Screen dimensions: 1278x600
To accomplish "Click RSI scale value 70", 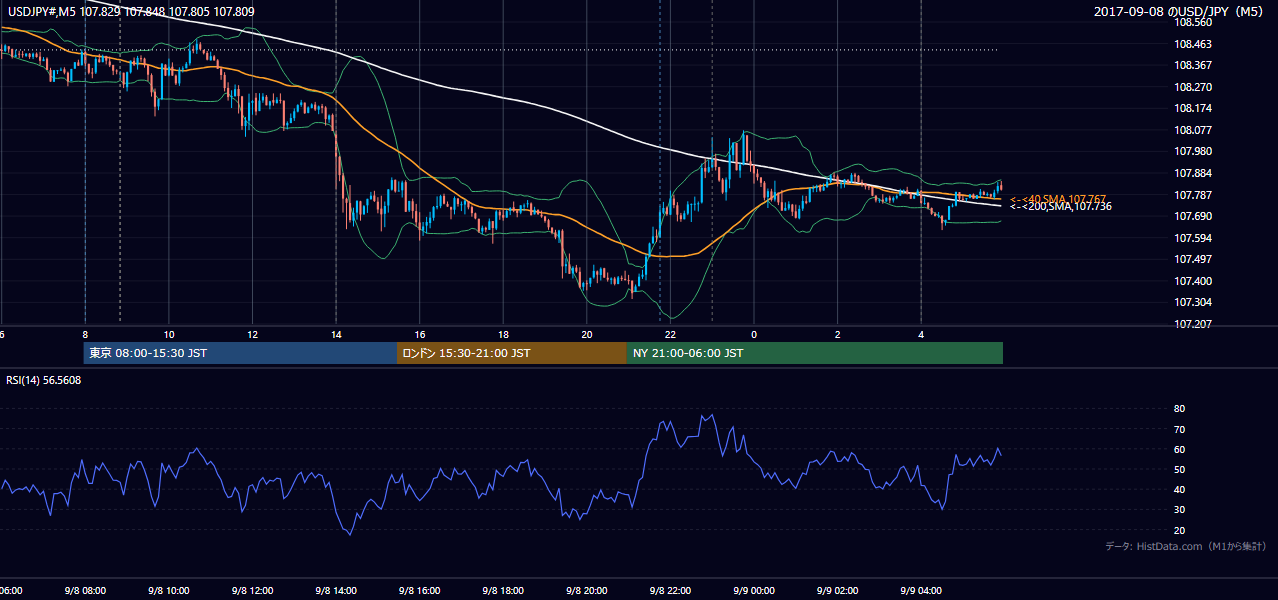I will coord(1179,429).
